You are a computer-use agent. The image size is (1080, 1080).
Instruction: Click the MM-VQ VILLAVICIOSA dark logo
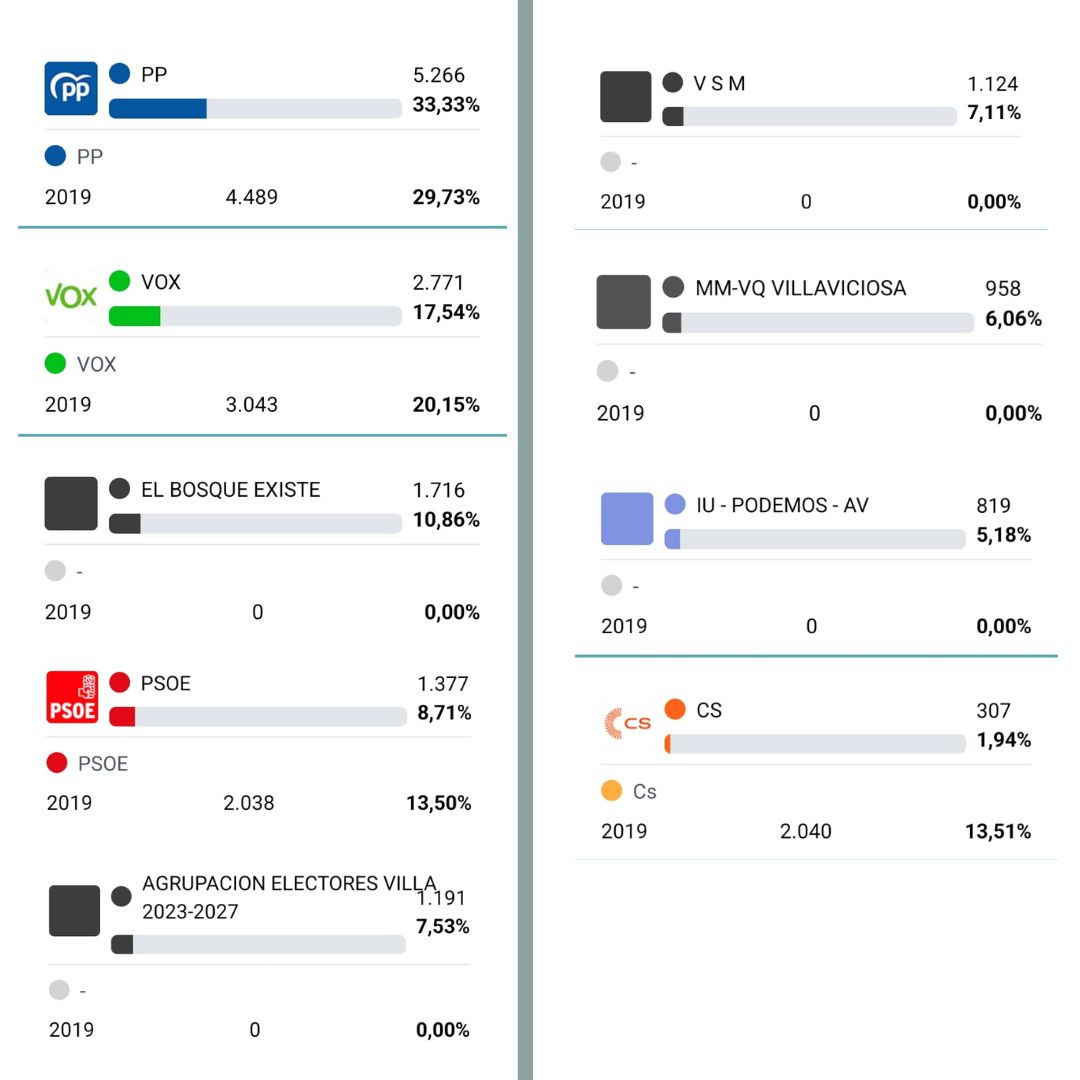[623, 302]
